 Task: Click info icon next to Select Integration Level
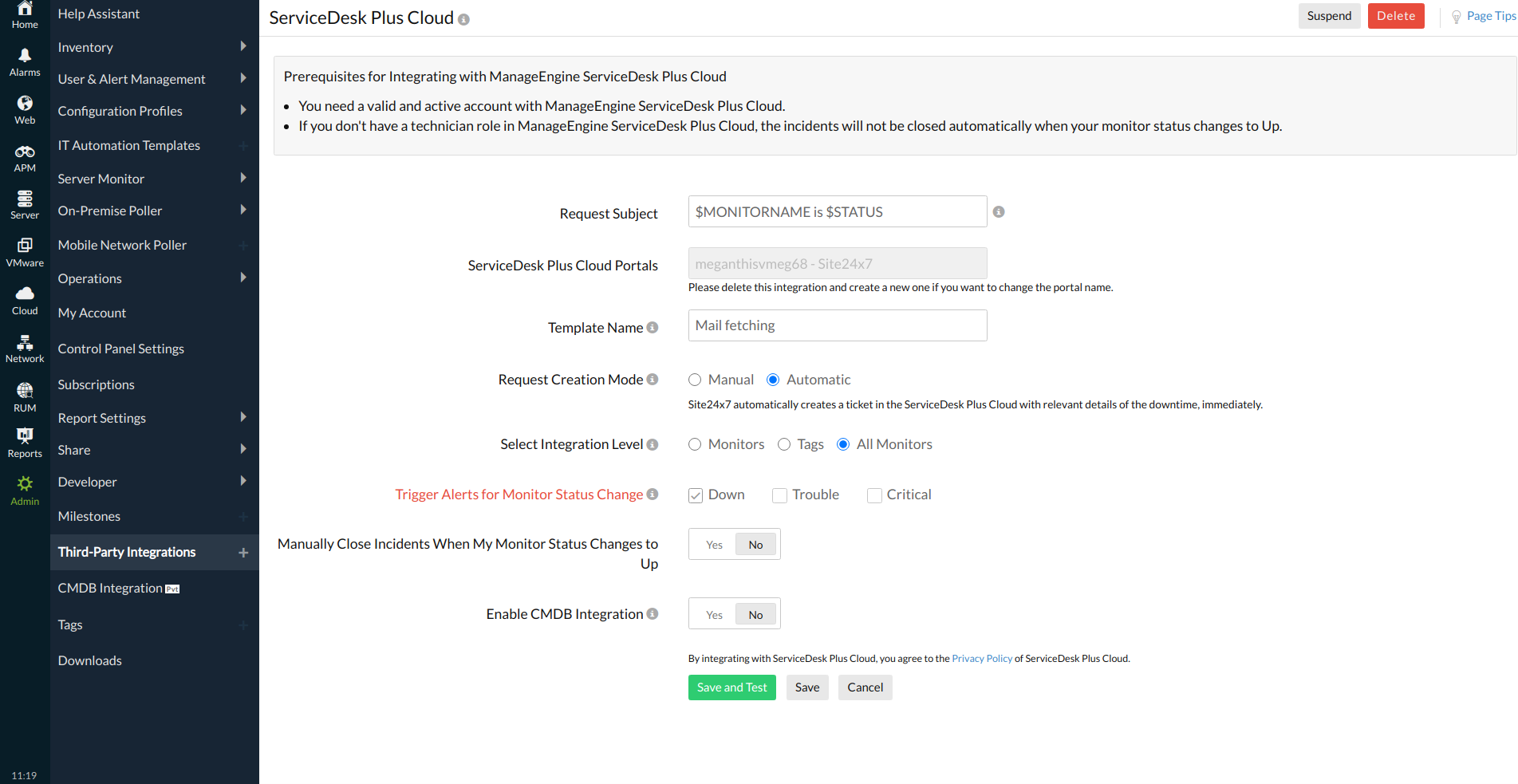(x=653, y=444)
